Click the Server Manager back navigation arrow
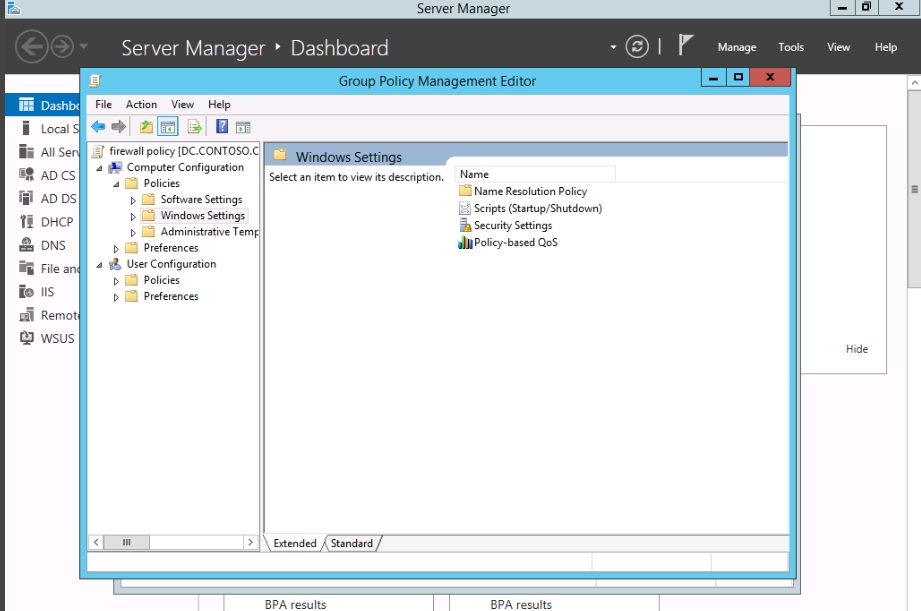Screen dimensions: 921x611 point(31,46)
